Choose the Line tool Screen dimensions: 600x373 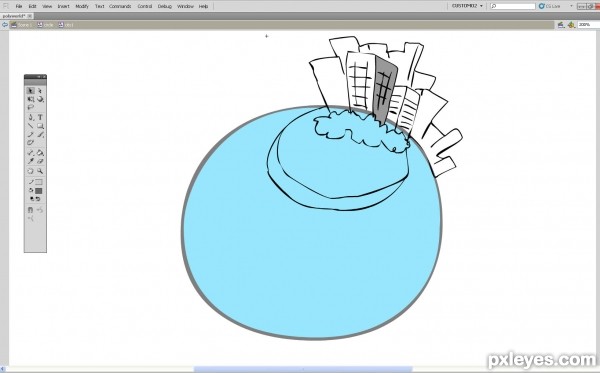coord(31,126)
